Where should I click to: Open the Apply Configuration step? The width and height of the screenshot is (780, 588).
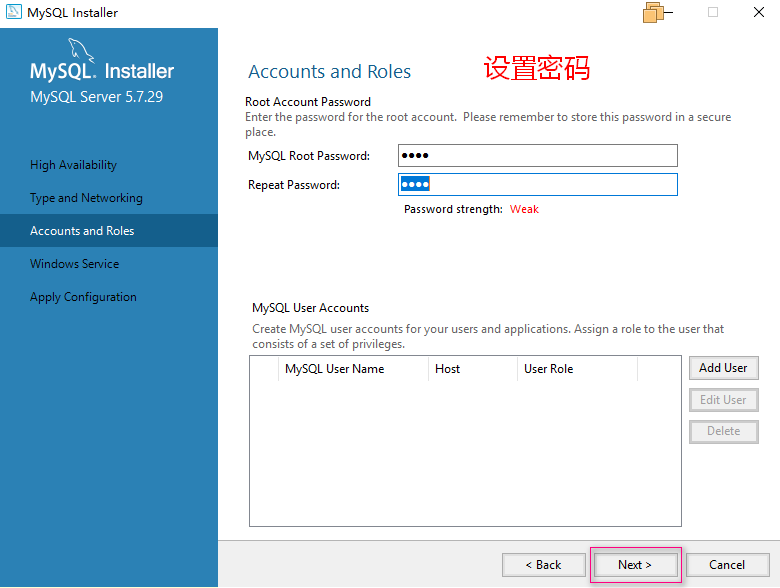(x=83, y=297)
